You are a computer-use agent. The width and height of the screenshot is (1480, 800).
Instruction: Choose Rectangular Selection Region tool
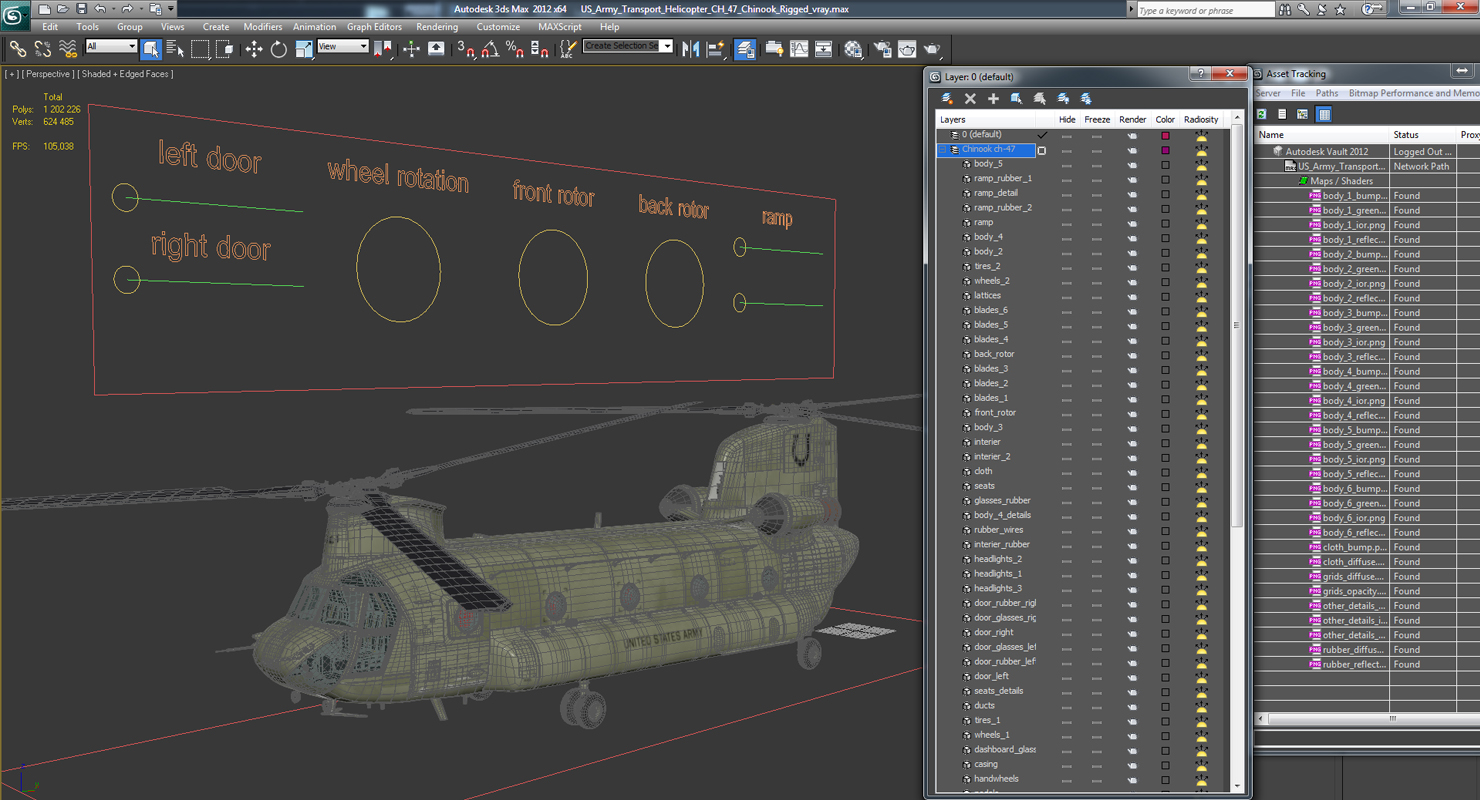[200, 48]
